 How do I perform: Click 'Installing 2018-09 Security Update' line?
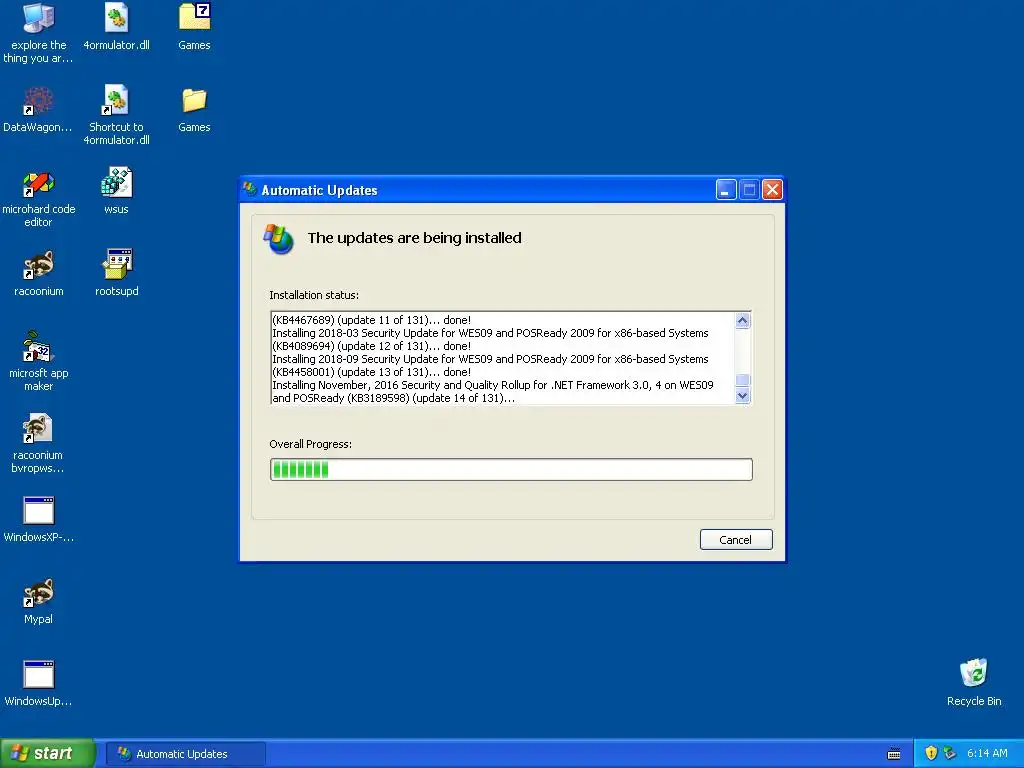tap(490, 359)
